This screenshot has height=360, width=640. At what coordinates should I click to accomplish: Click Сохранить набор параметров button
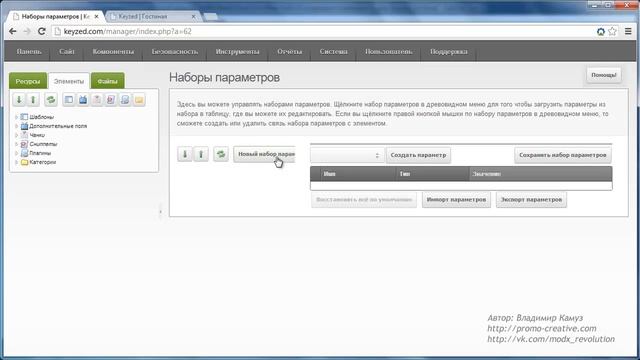[x=563, y=155]
